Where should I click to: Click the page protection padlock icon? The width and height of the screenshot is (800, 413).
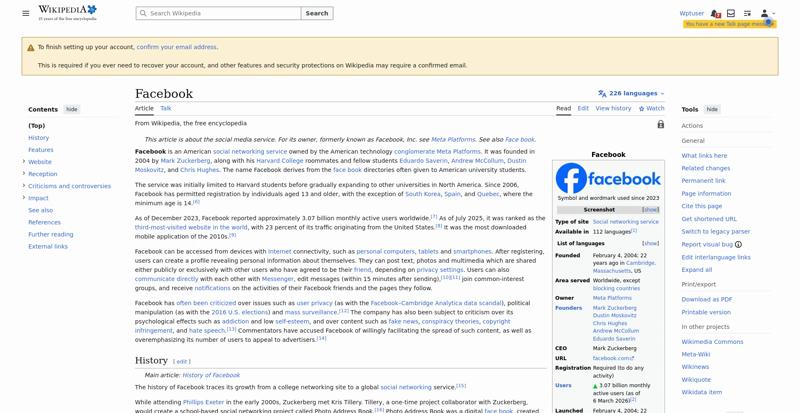[x=661, y=124]
